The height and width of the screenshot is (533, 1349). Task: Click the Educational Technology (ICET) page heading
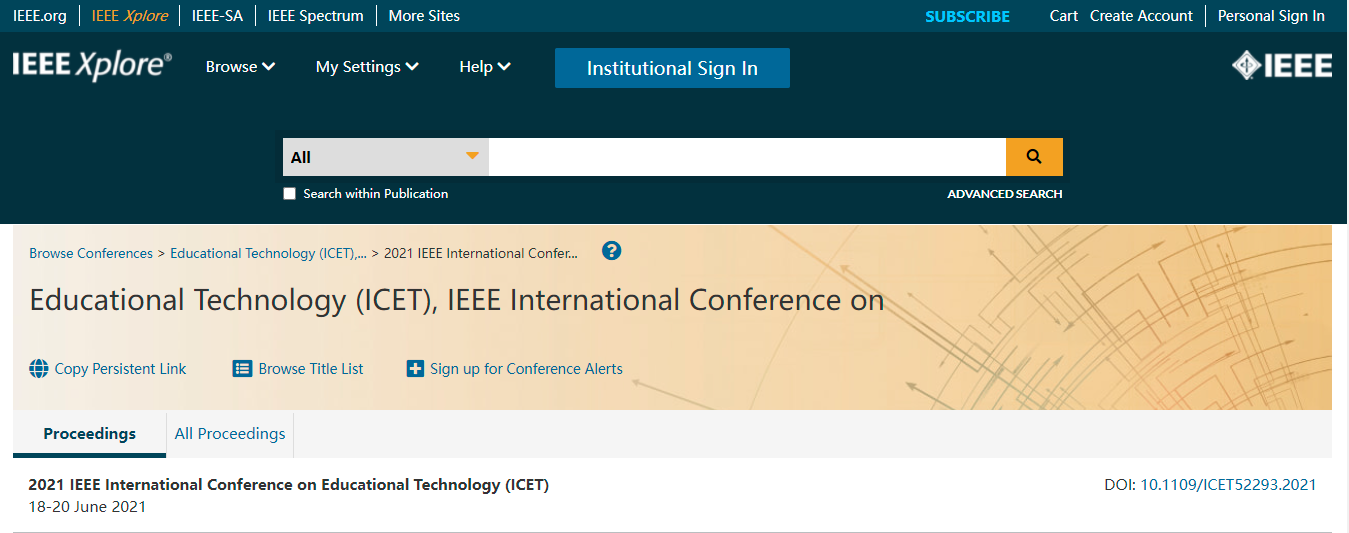(x=457, y=300)
